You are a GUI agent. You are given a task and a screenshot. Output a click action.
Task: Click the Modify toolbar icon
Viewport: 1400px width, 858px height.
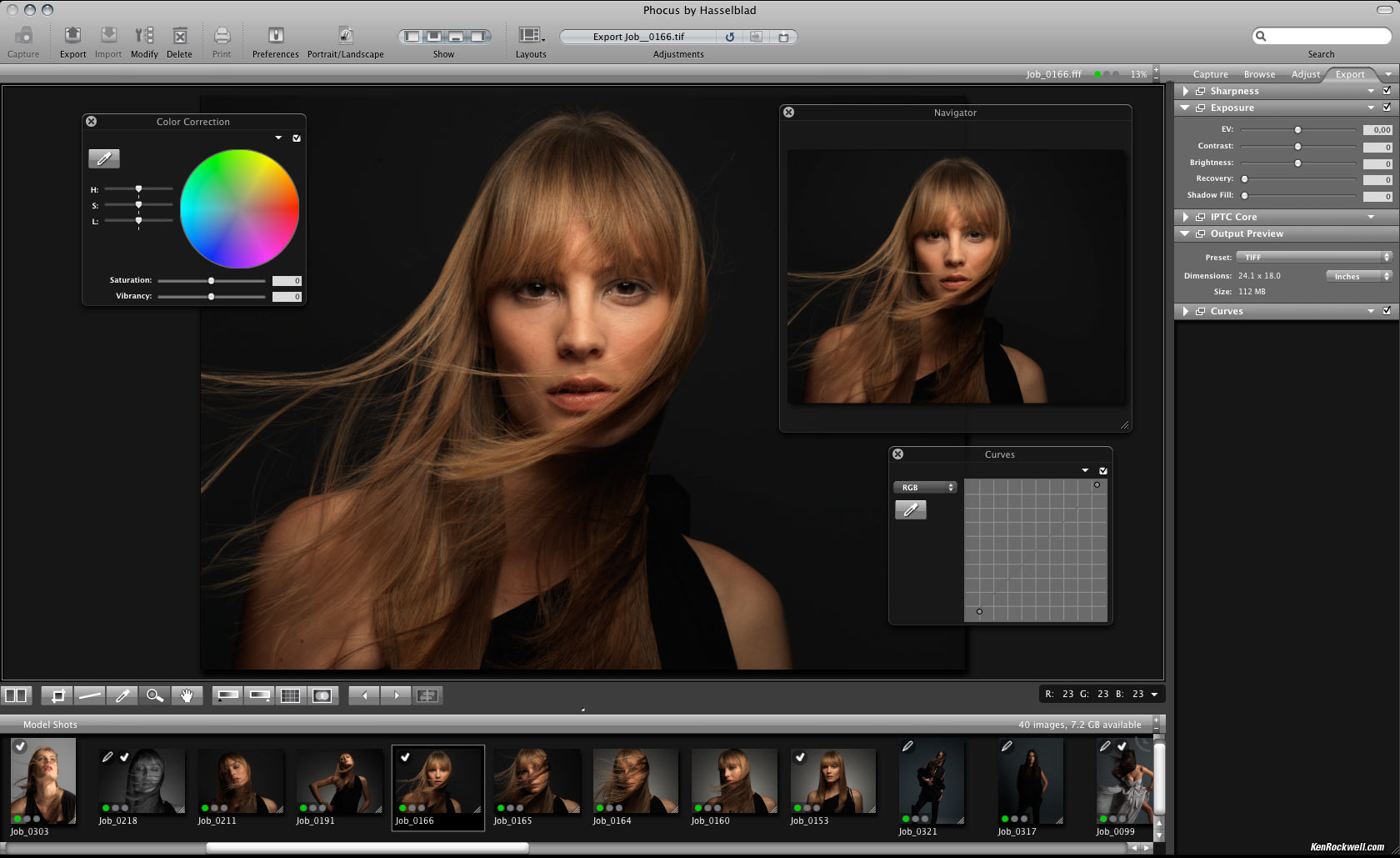pyautogui.click(x=144, y=36)
